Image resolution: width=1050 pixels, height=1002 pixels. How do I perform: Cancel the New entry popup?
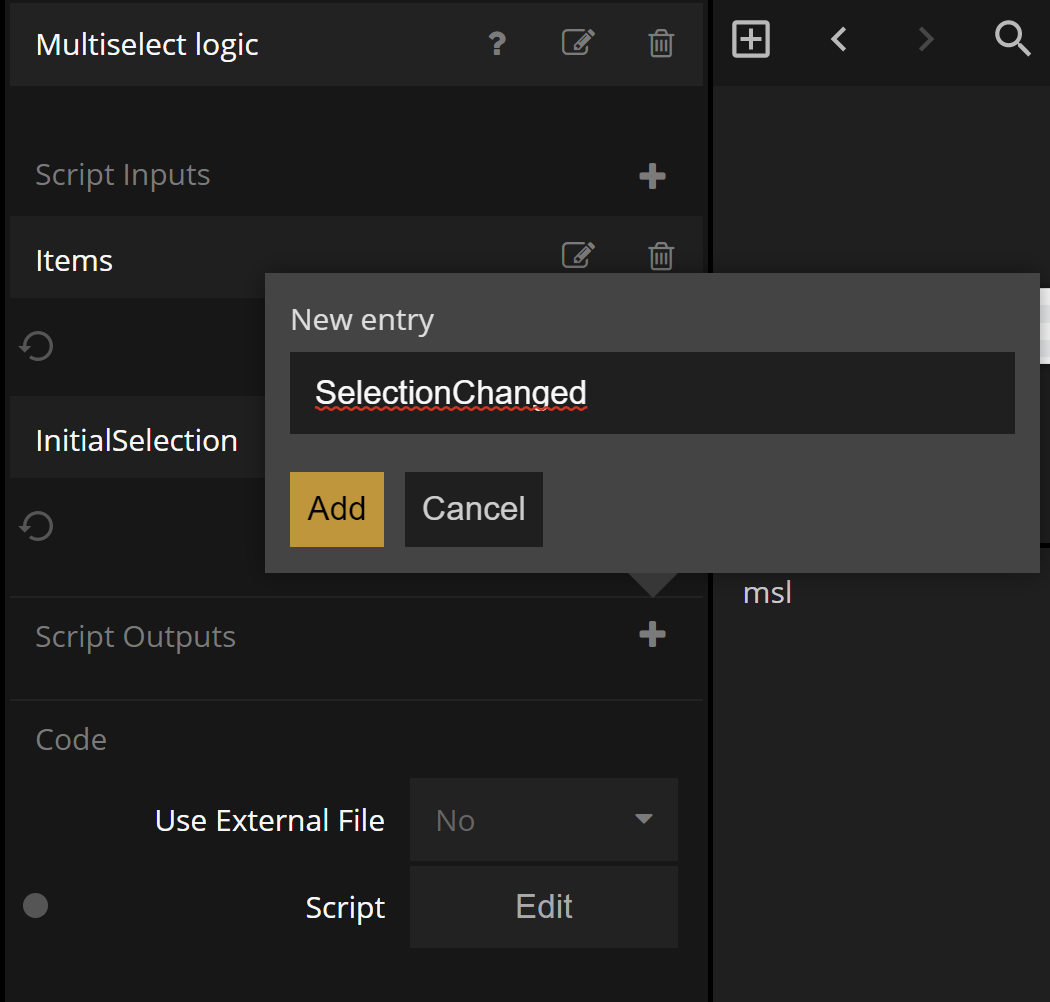(473, 509)
